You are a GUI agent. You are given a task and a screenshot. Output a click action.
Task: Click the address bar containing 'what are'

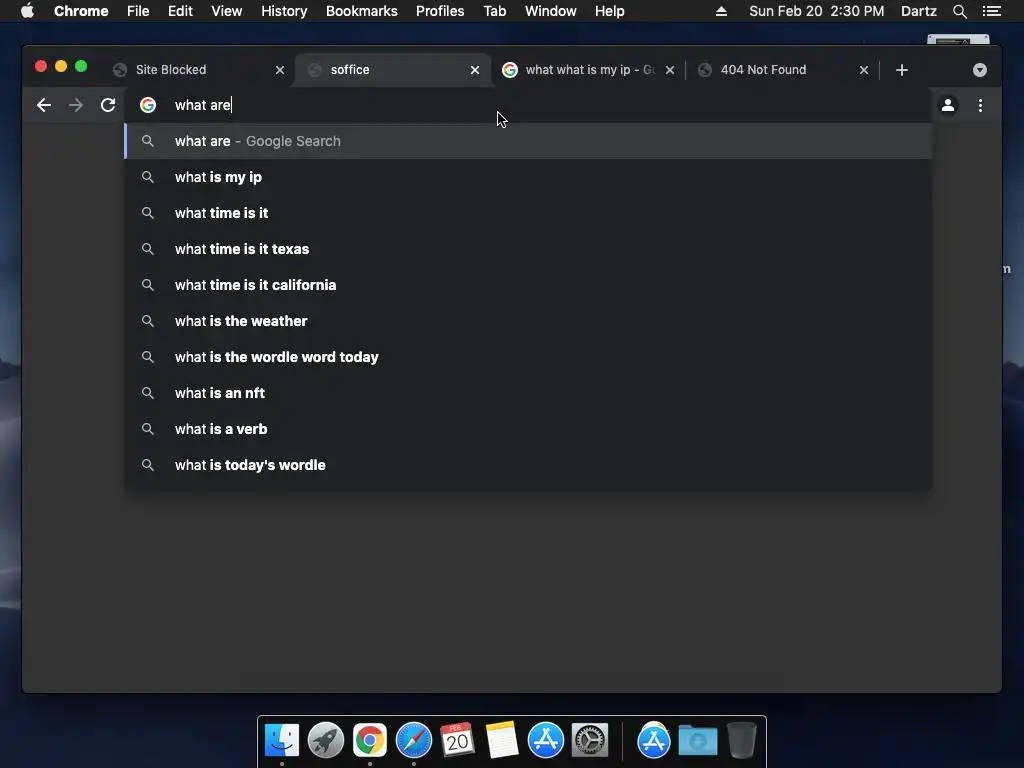(x=528, y=105)
